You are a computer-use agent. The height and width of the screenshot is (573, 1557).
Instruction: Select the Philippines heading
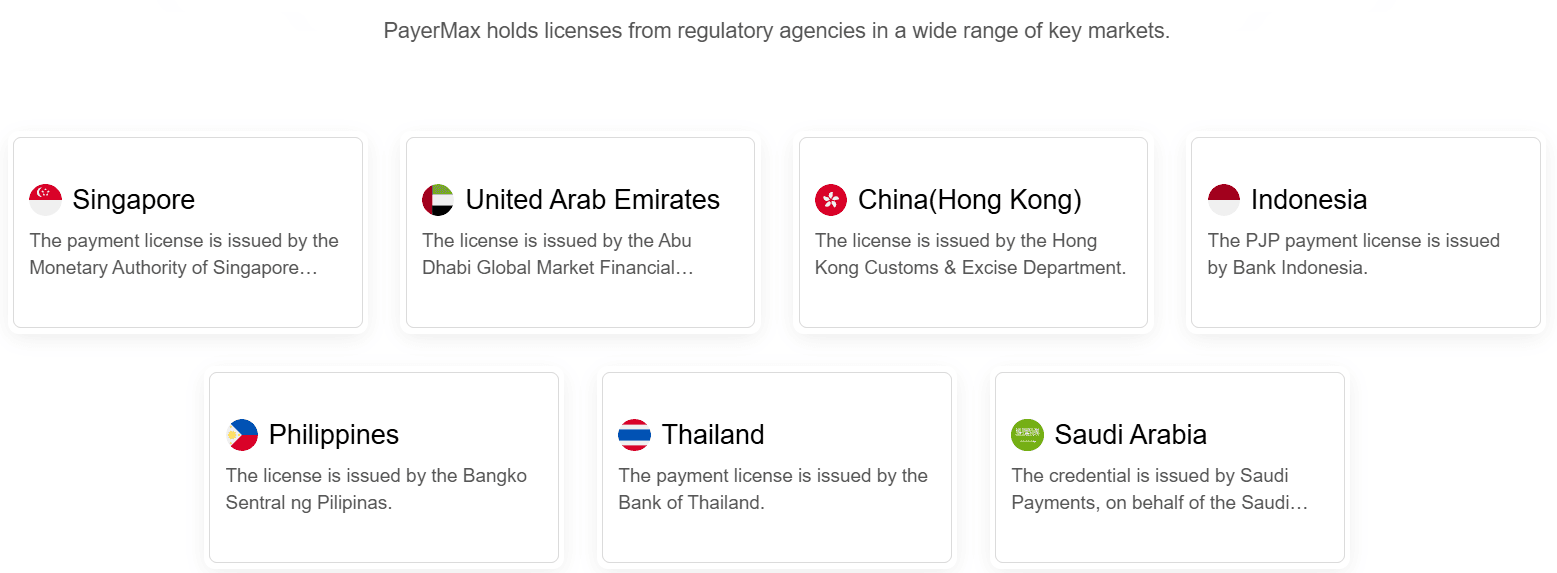334,435
